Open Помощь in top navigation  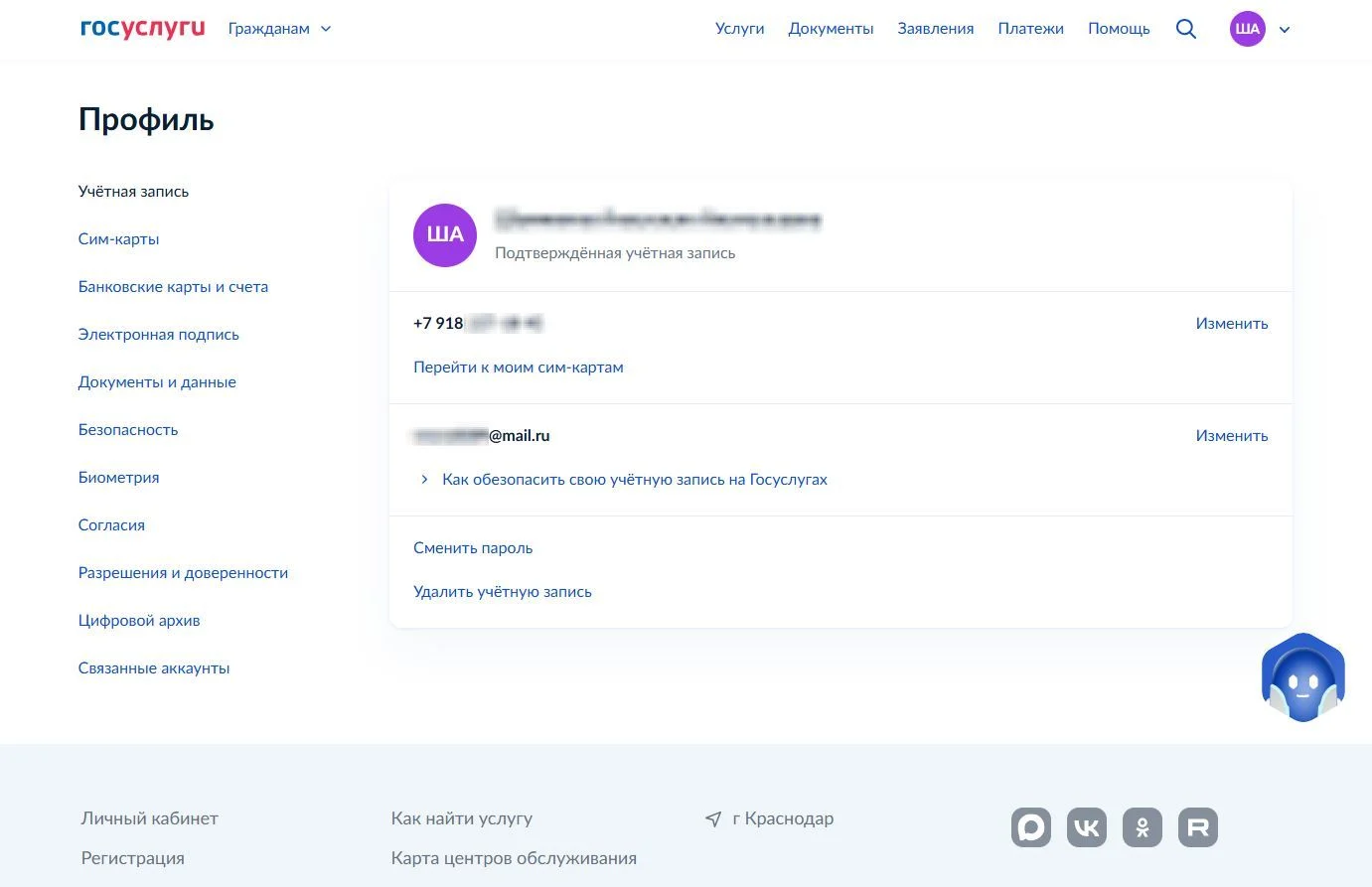[x=1119, y=29]
